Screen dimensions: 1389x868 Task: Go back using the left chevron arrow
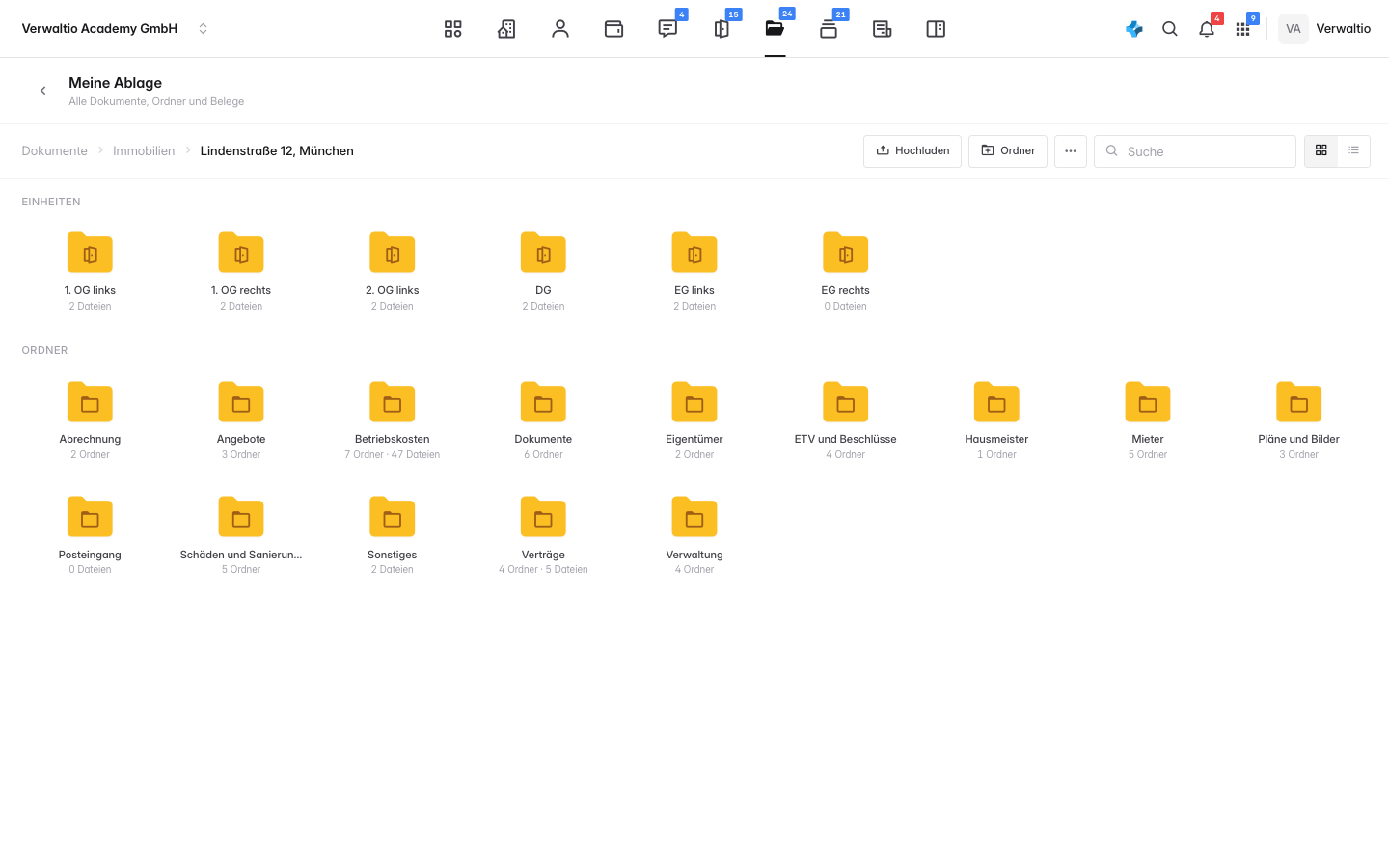(x=42, y=91)
